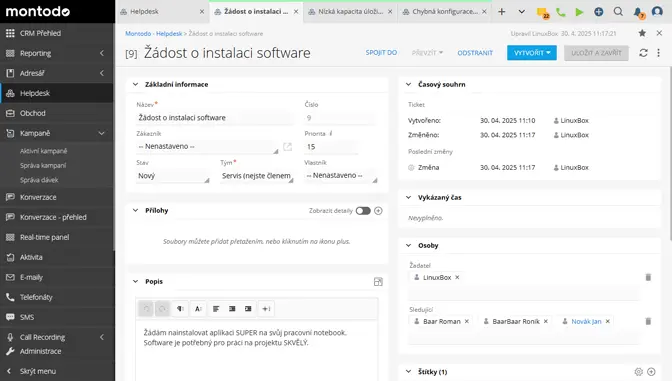672x381 pixels.
Task: Mark ticket as favorite with star
Action: 642,33
